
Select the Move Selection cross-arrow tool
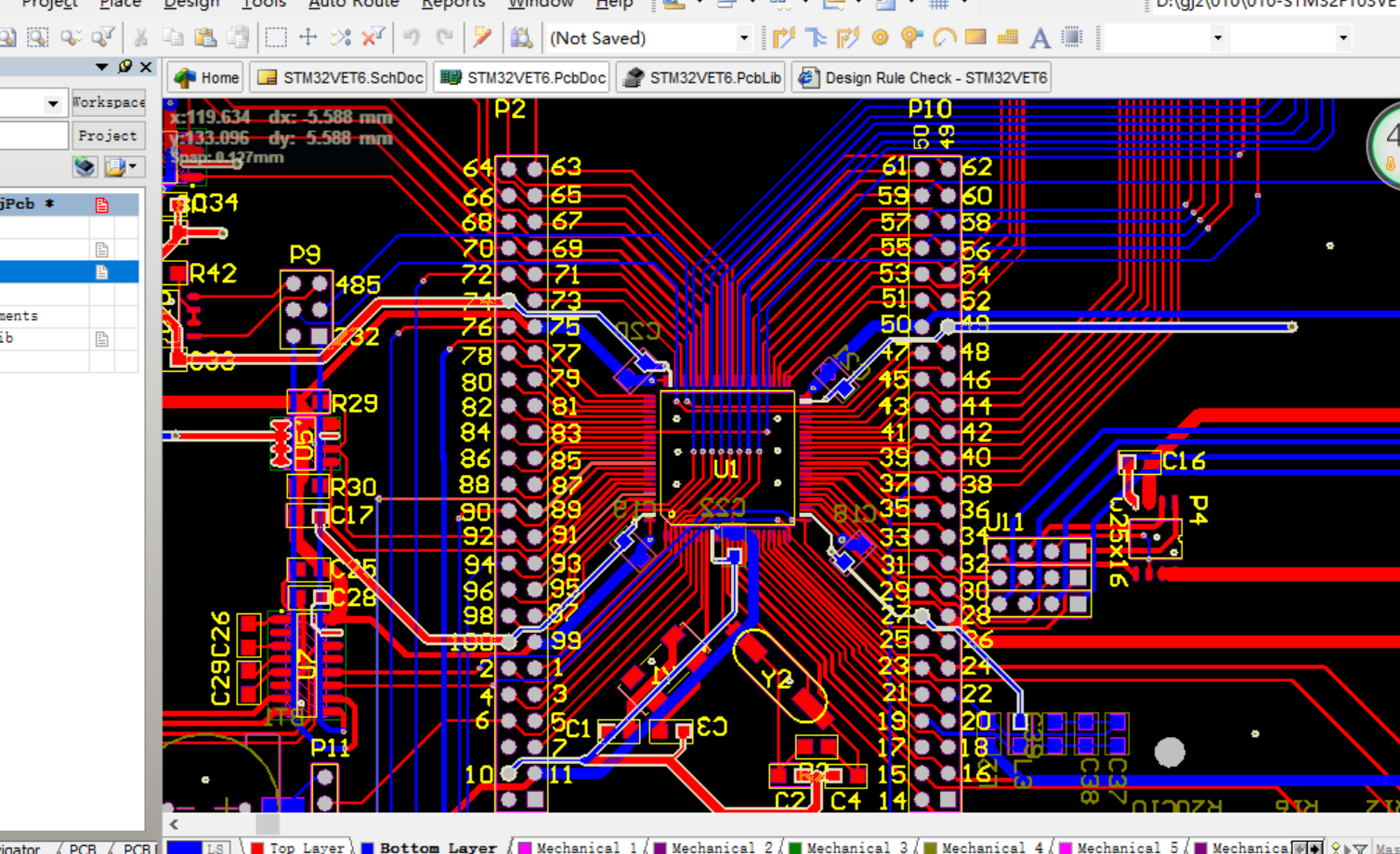click(x=308, y=38)
